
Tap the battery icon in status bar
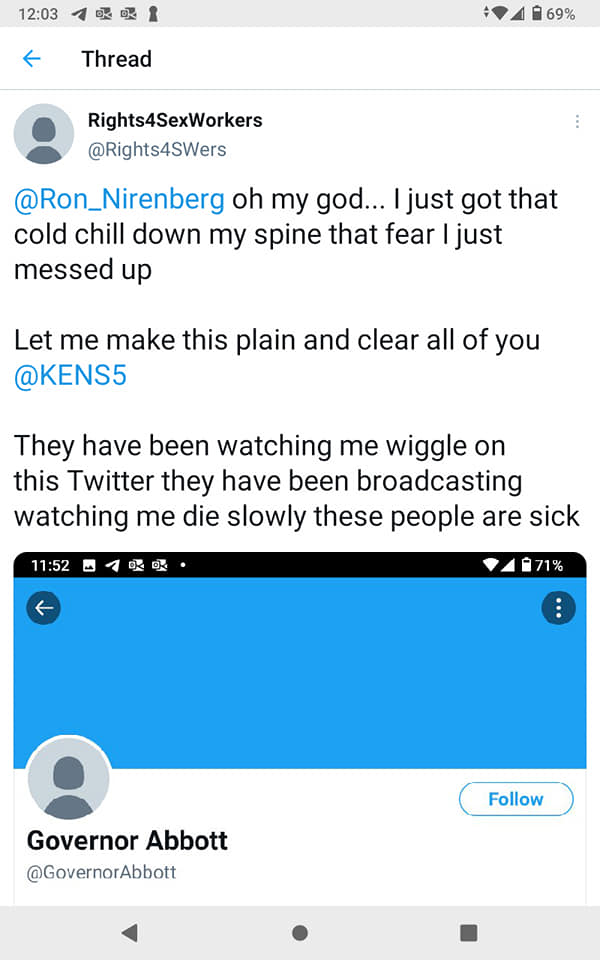[x=535, y=15]
